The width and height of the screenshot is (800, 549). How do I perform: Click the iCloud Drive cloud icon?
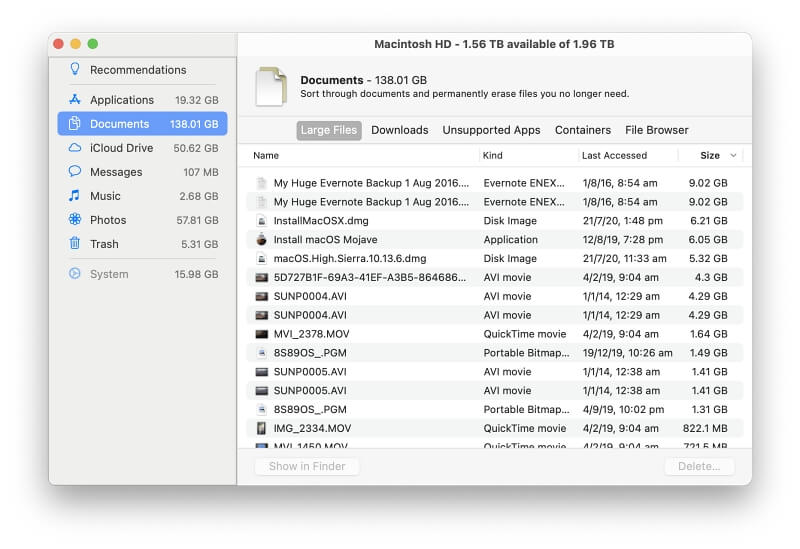(74, 147)
